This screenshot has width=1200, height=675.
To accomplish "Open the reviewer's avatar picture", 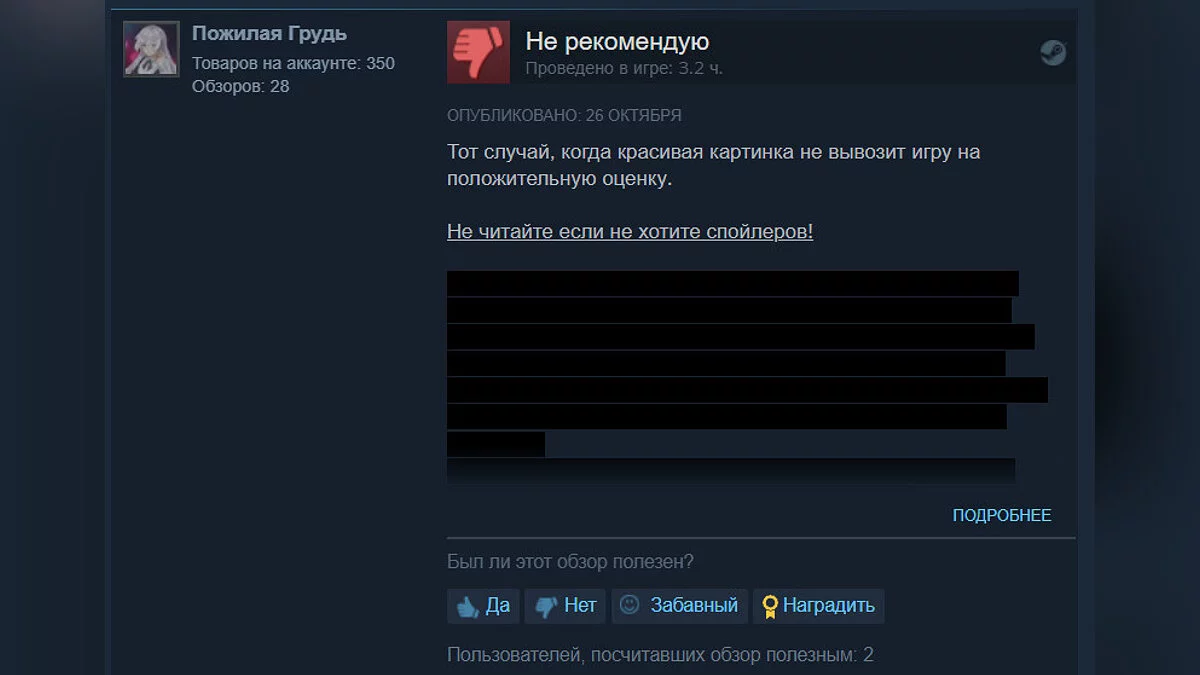I will pos(151,49).
